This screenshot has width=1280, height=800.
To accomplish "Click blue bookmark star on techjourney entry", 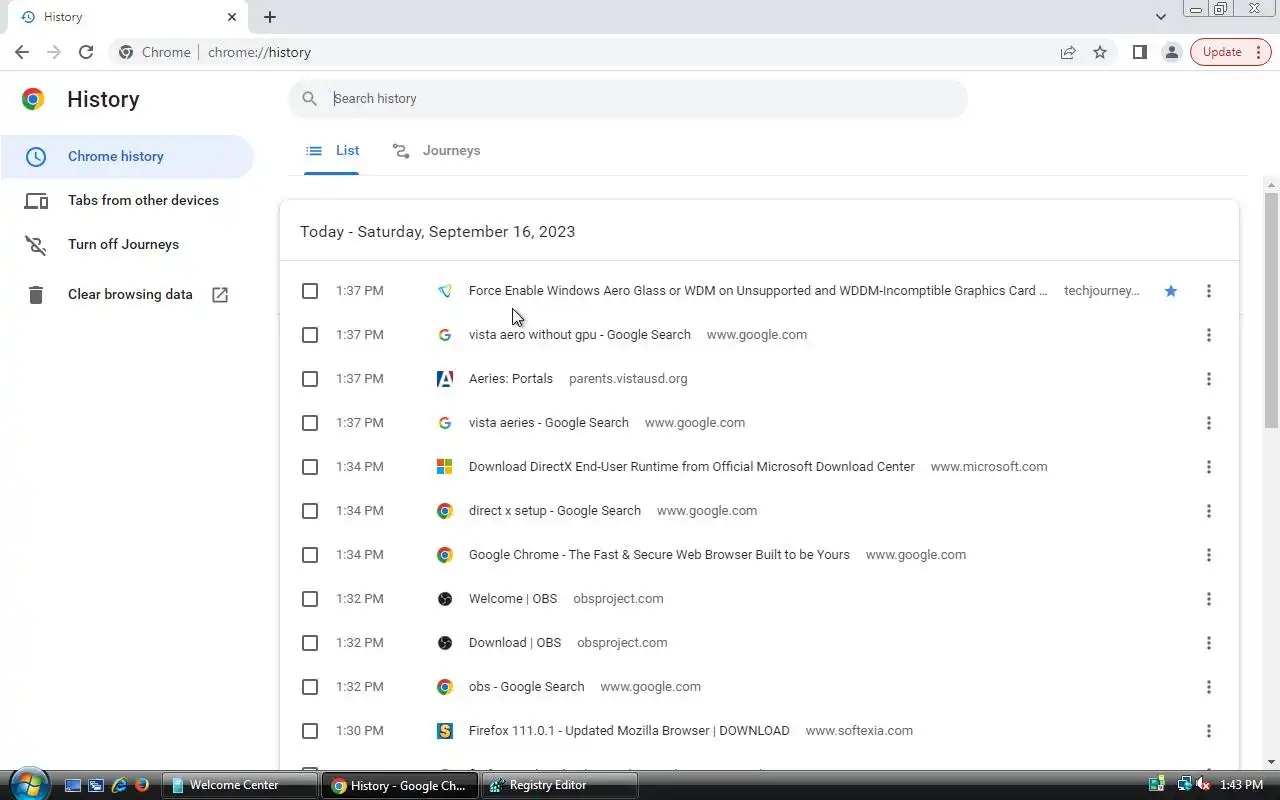I will pos(1171,291).
